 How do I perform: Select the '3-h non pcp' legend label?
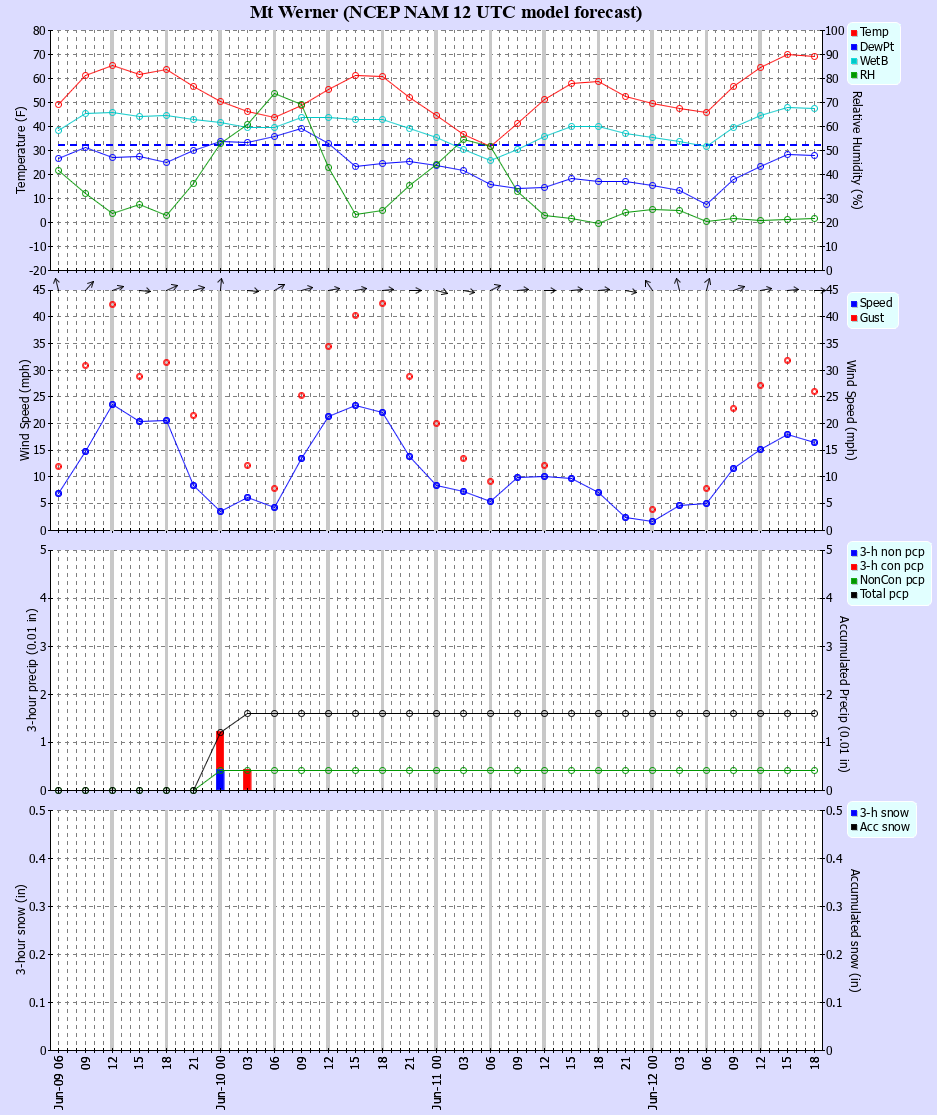pyautogui.click(x=892, y=552)
